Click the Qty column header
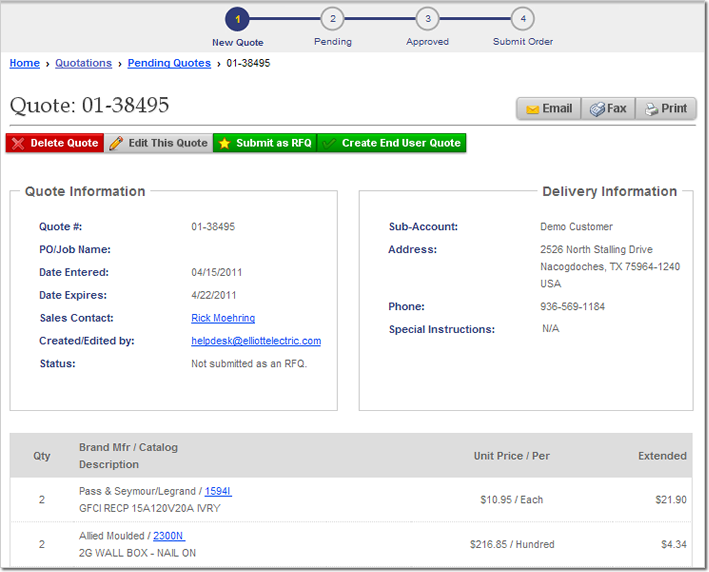The height and width of the screenshot is (572, 709). click(x=42, y=456)
